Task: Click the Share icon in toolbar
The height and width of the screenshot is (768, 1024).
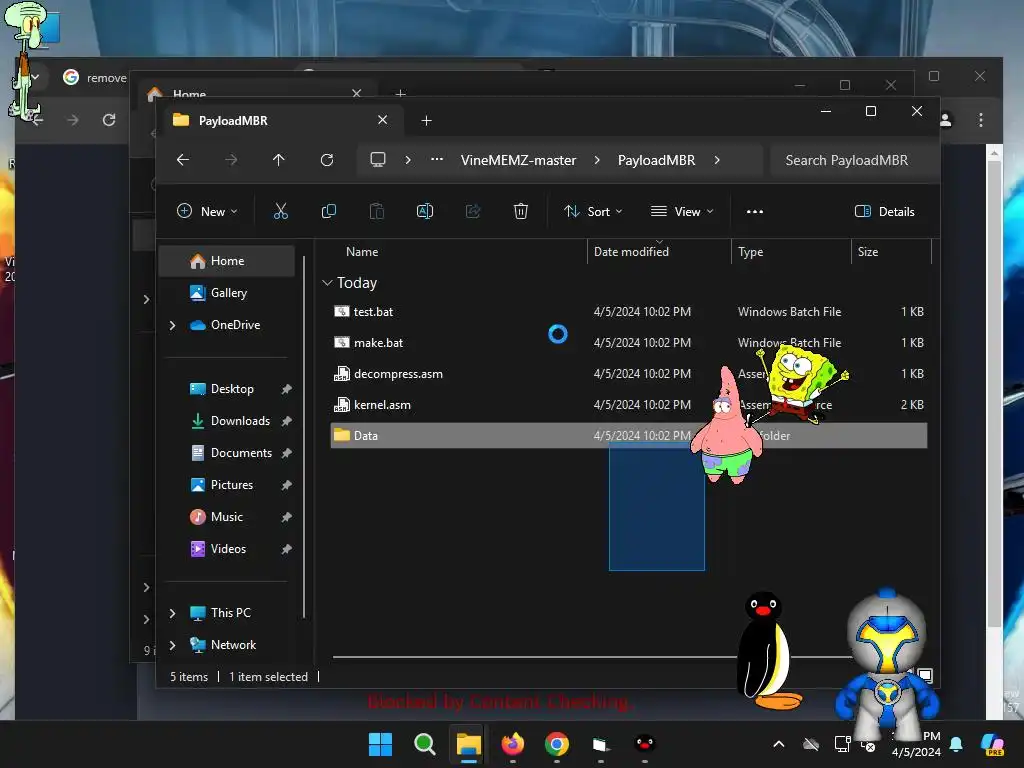Action: tap(473, 211)
